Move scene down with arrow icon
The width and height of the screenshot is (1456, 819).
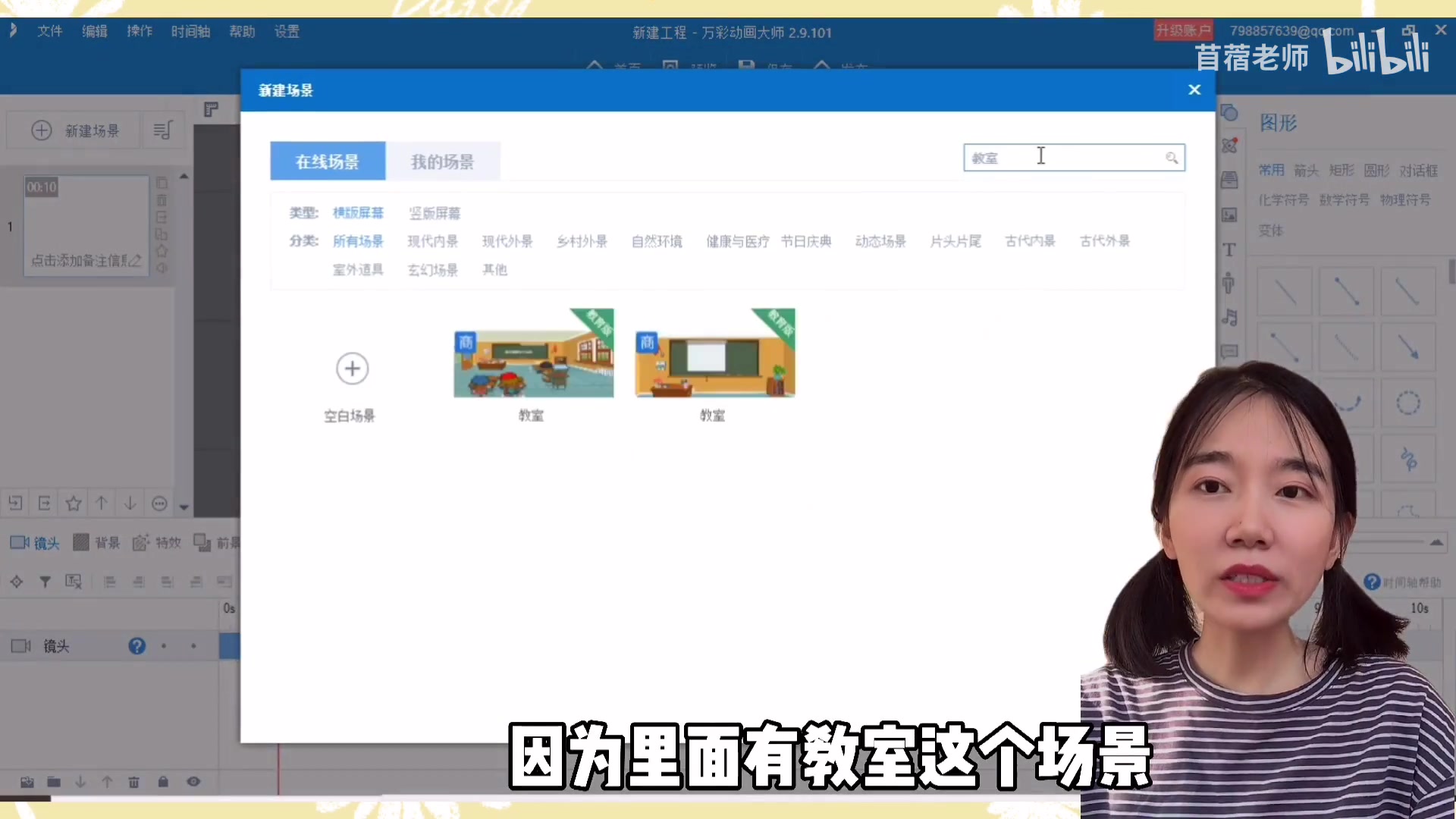point(130,503)
